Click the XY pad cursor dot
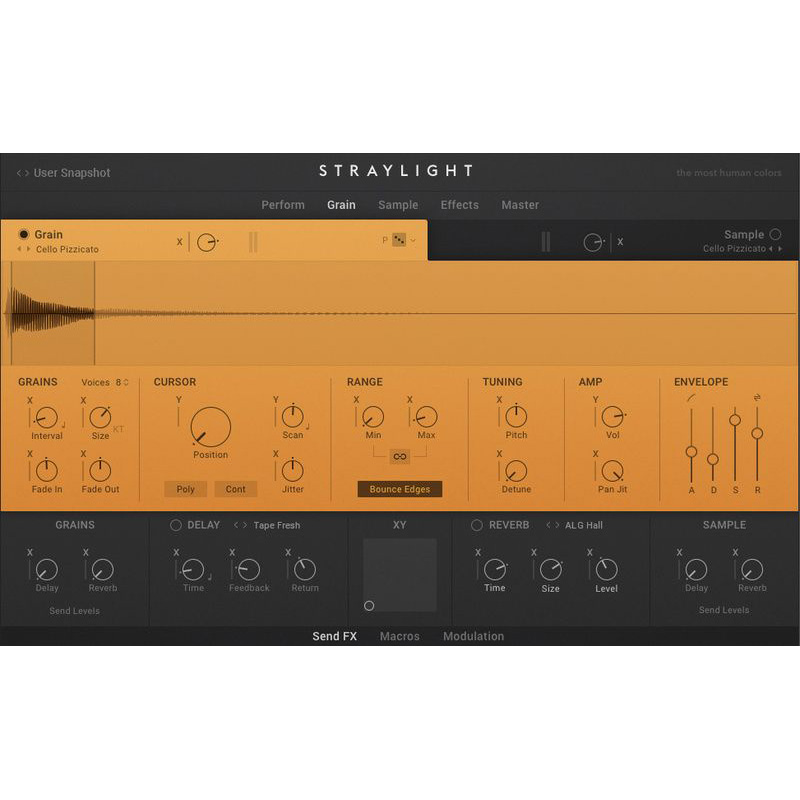 pos(369,606)
